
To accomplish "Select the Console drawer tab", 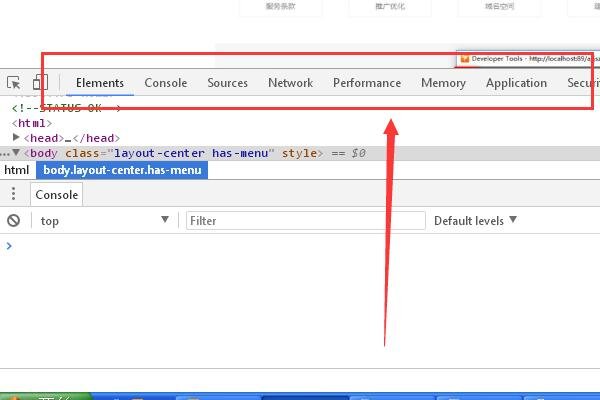I will pyautogui.click(x=57, y=195).
